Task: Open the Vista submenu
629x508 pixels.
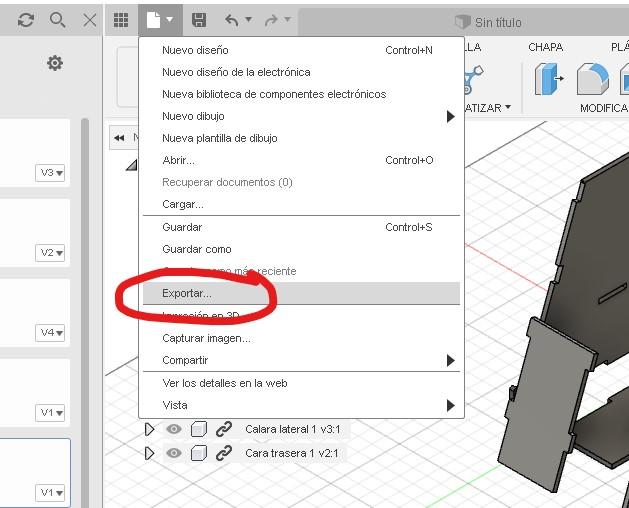Action: [301, 405]
